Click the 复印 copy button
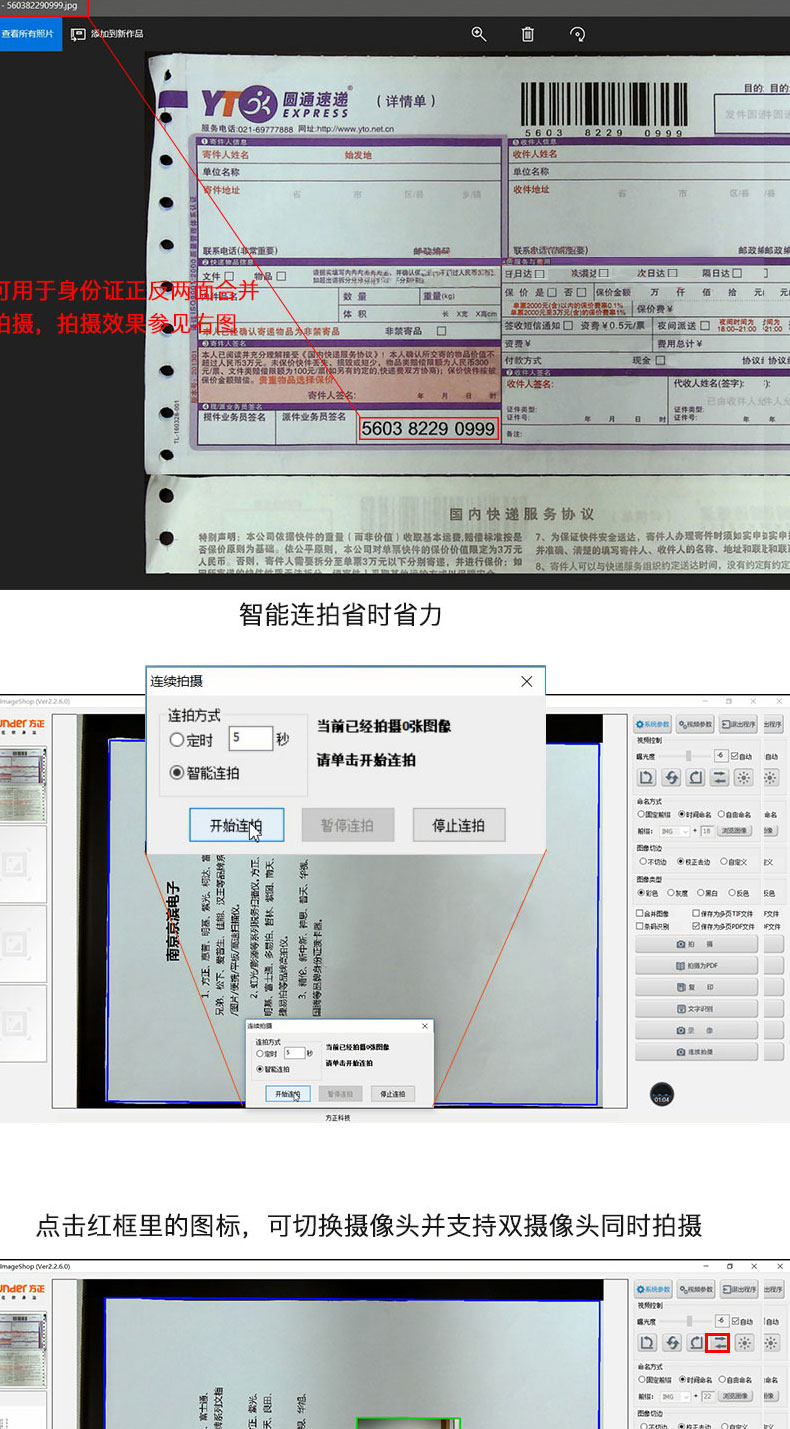 point(697,987)
